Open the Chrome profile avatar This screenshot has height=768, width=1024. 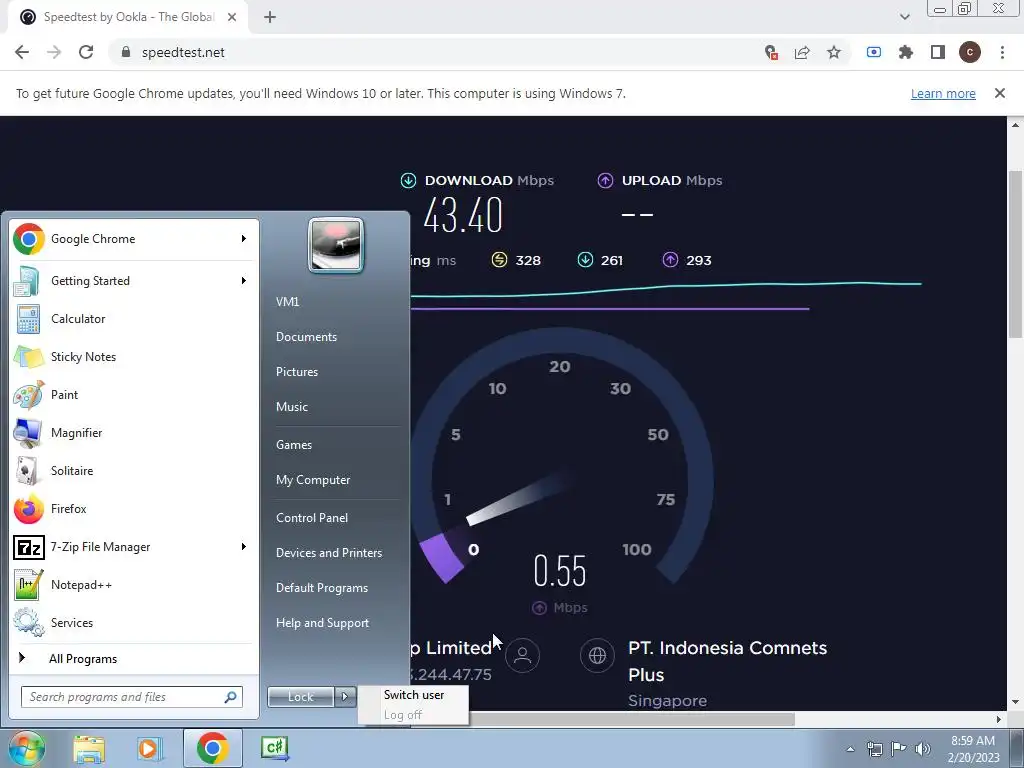click(x=970, y=52)
